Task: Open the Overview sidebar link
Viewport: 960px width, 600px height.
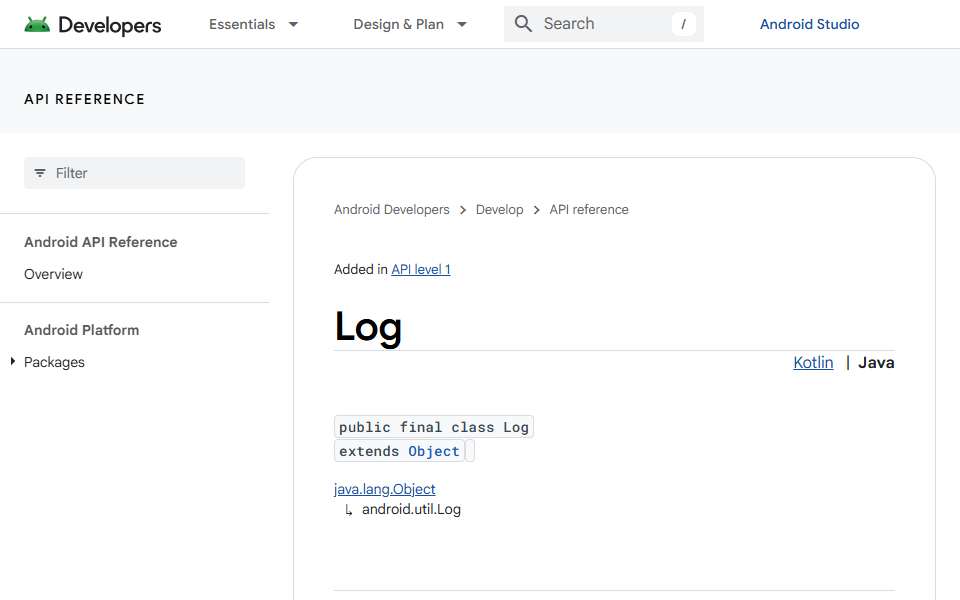Action: click(53, 274)
